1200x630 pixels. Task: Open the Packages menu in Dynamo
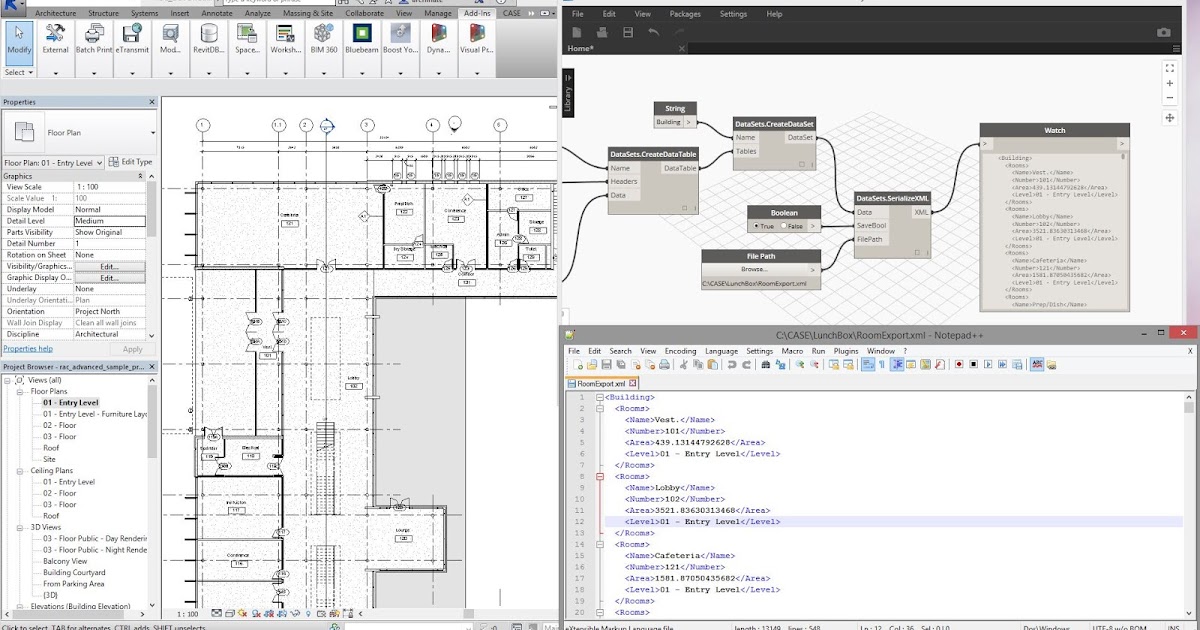click(685, 14)
